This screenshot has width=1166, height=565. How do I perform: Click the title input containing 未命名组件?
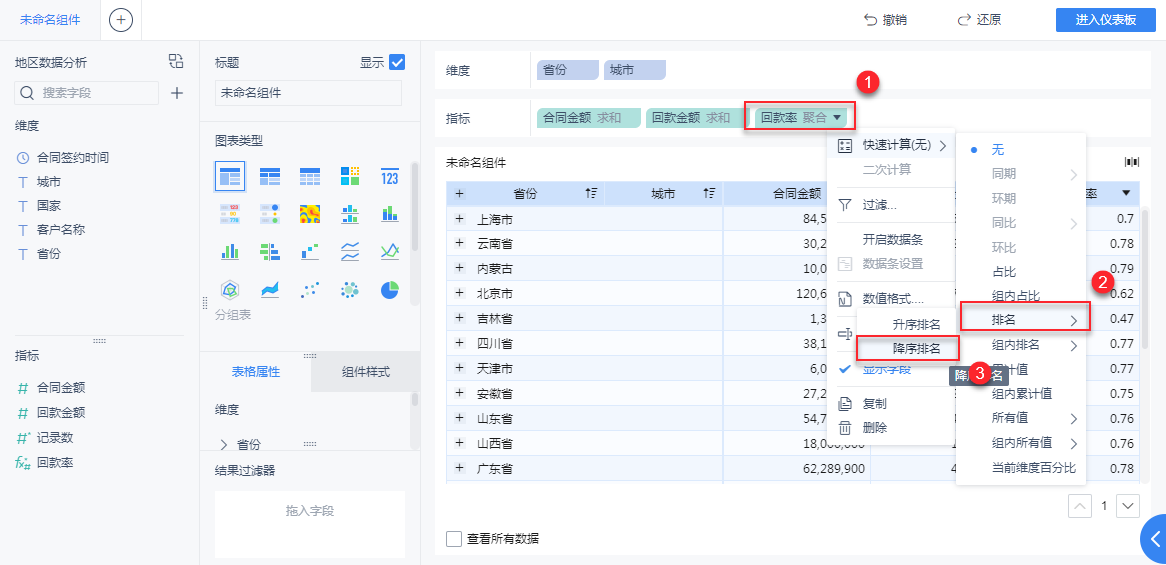click(308, 93)
